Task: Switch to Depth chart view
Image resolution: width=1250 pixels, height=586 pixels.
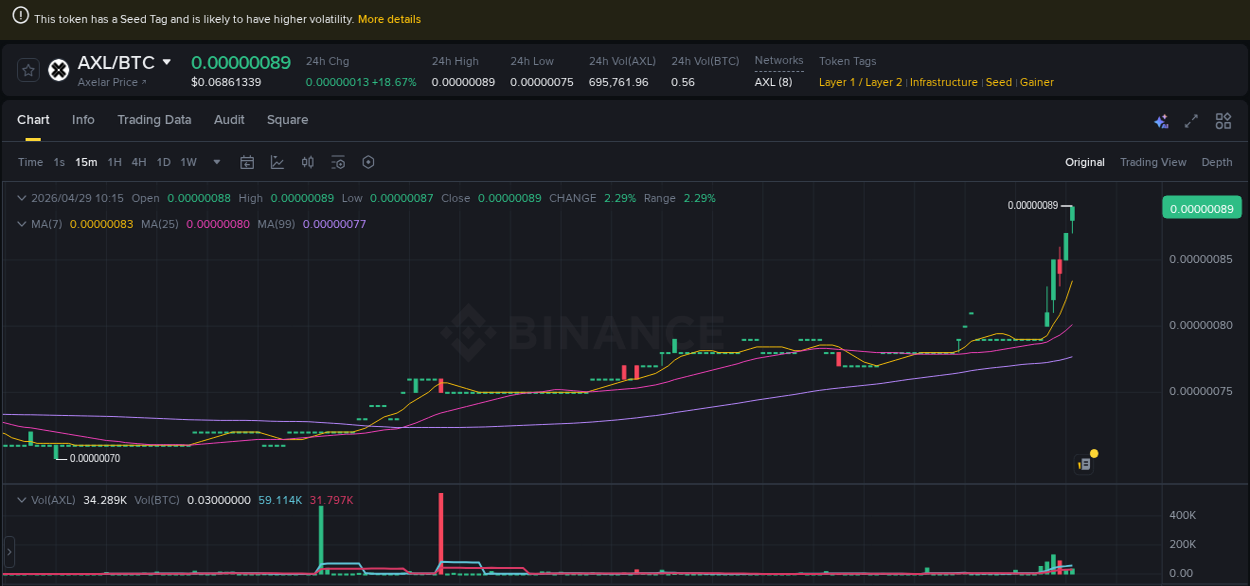Action: [x=1217, y=162]
